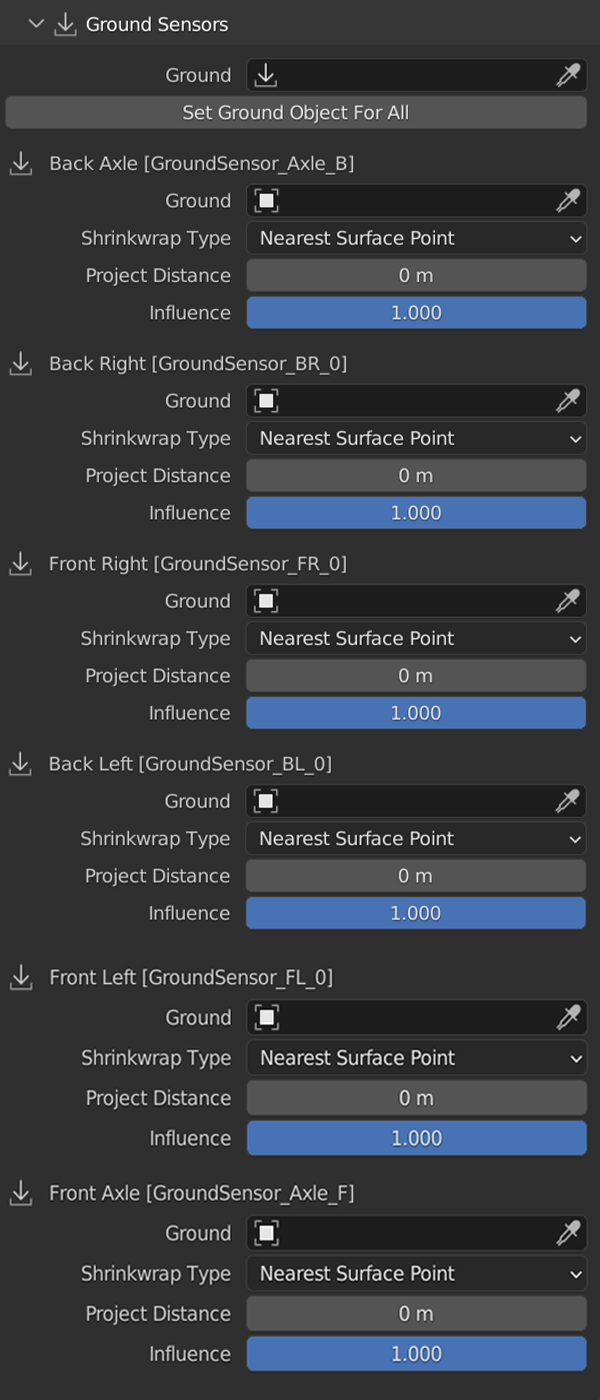Click the Shrinkwrap icon for Back Axle section
The height and width of the screenshot is (1400, 600).
[20, 163]
